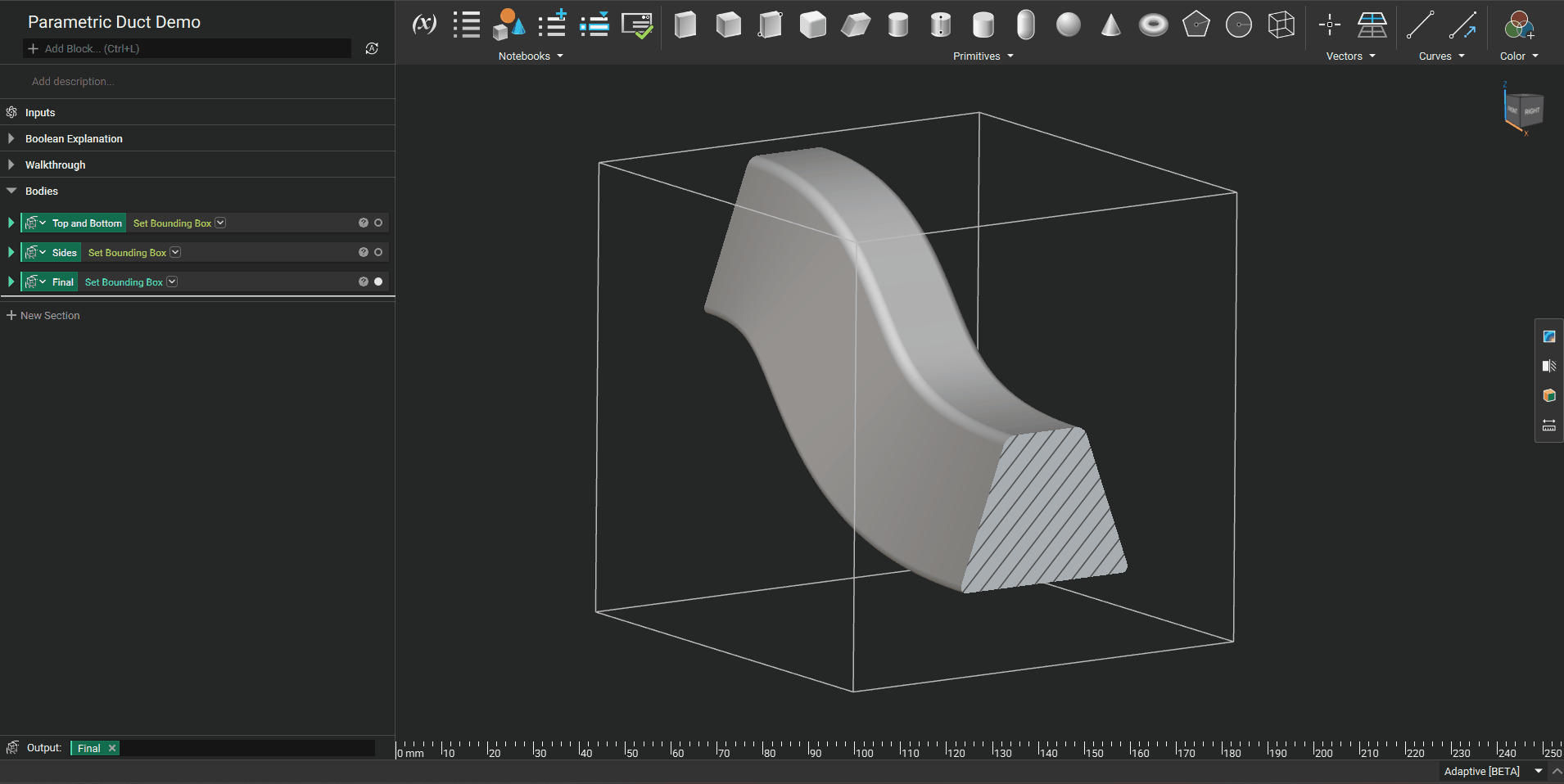This screenshot has height=784, width=1564.
Task: Select the short wide cylinder primitive
Action: [983, 25]
